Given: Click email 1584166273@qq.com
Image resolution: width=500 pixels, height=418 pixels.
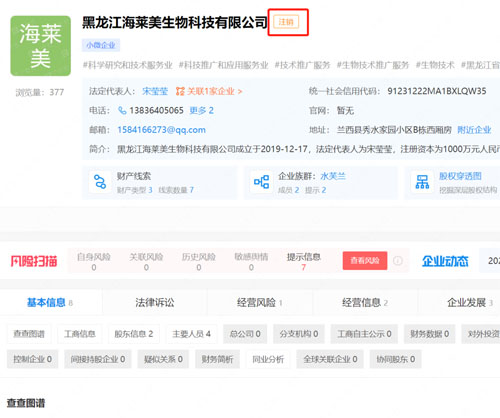Looking at the screenshot, I should pyautogui.click(x=161, y=130).
